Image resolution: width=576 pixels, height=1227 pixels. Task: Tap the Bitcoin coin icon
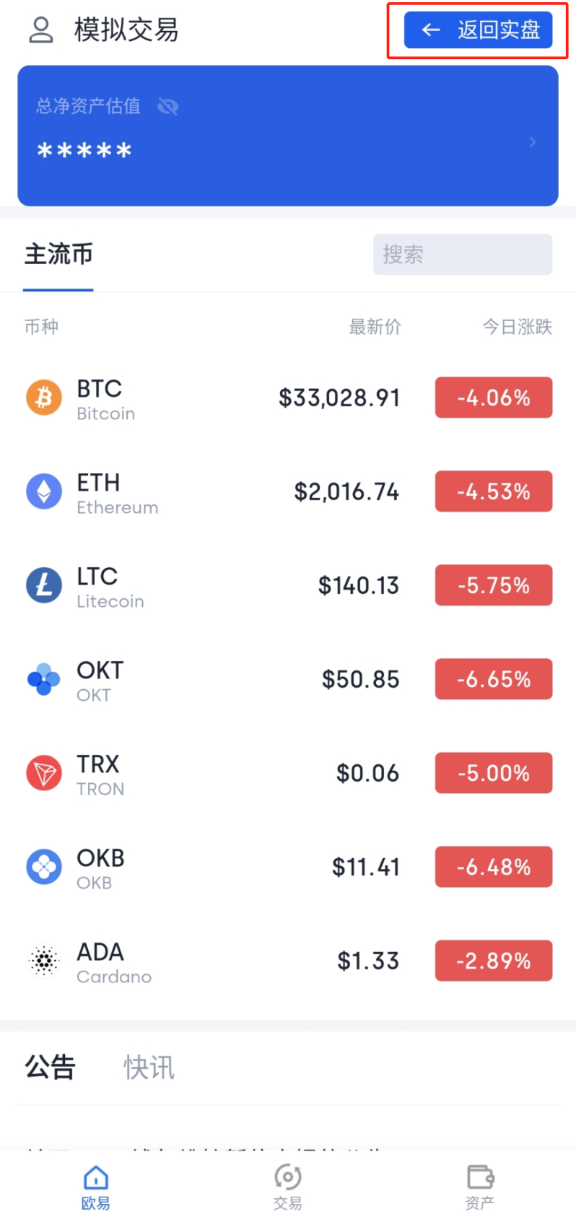[x=44, y=398]
